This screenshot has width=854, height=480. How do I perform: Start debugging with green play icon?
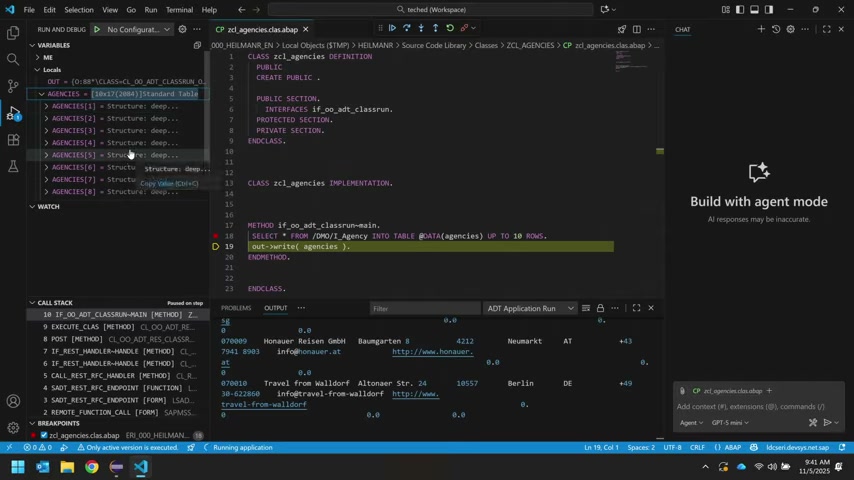click(97, 29)
